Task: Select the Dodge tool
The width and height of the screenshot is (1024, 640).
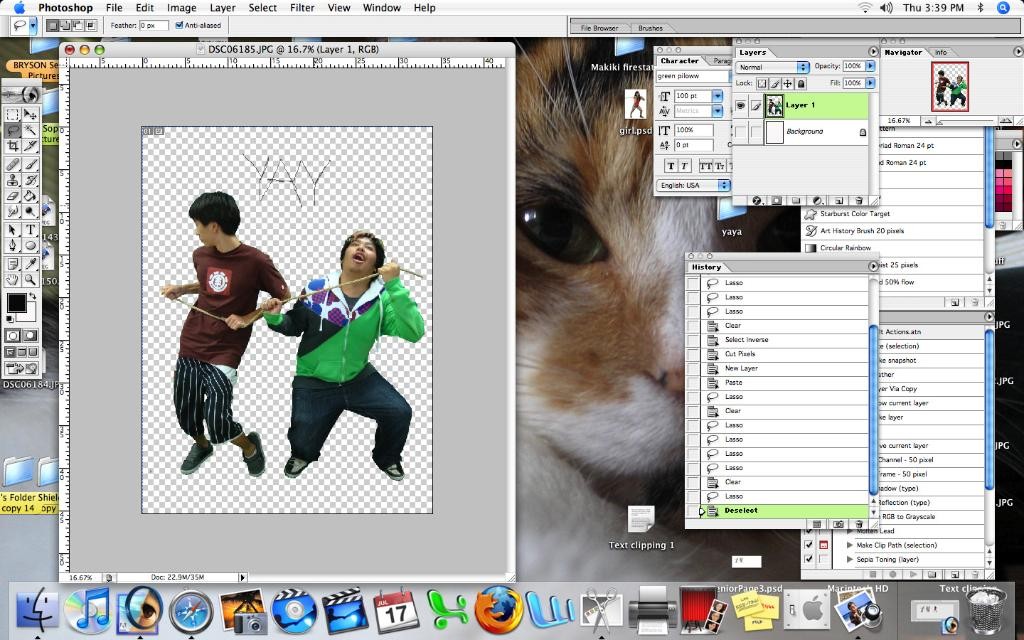Action: 30,211
